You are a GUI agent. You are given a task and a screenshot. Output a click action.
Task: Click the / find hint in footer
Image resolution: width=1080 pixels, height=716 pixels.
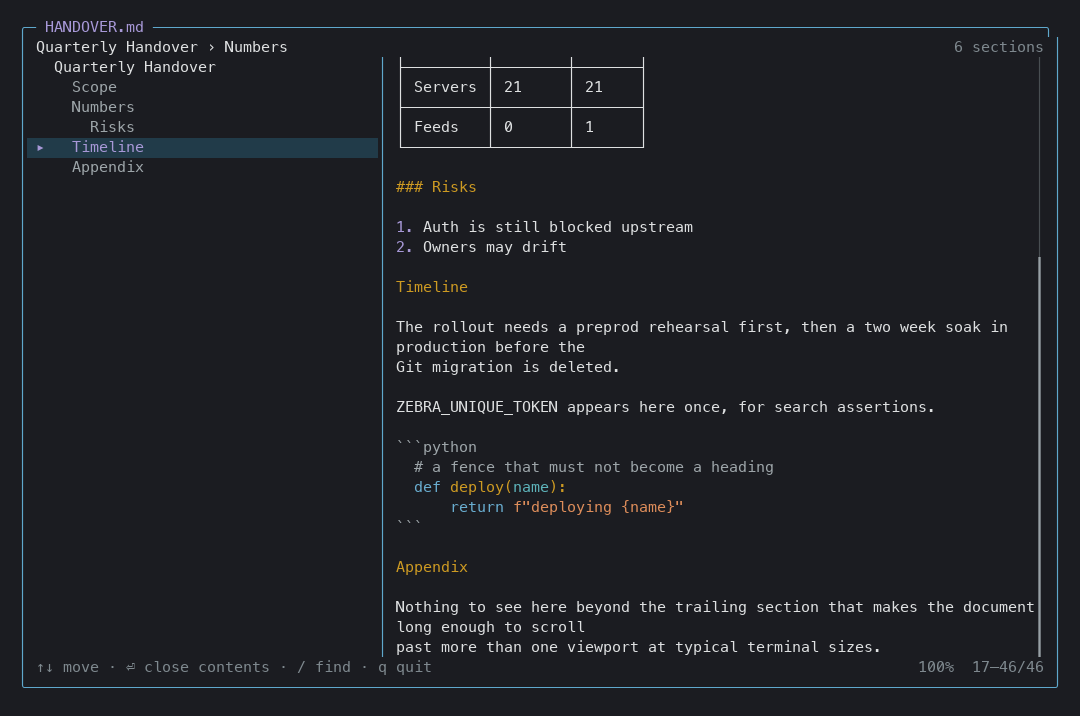tap(324, 667)
